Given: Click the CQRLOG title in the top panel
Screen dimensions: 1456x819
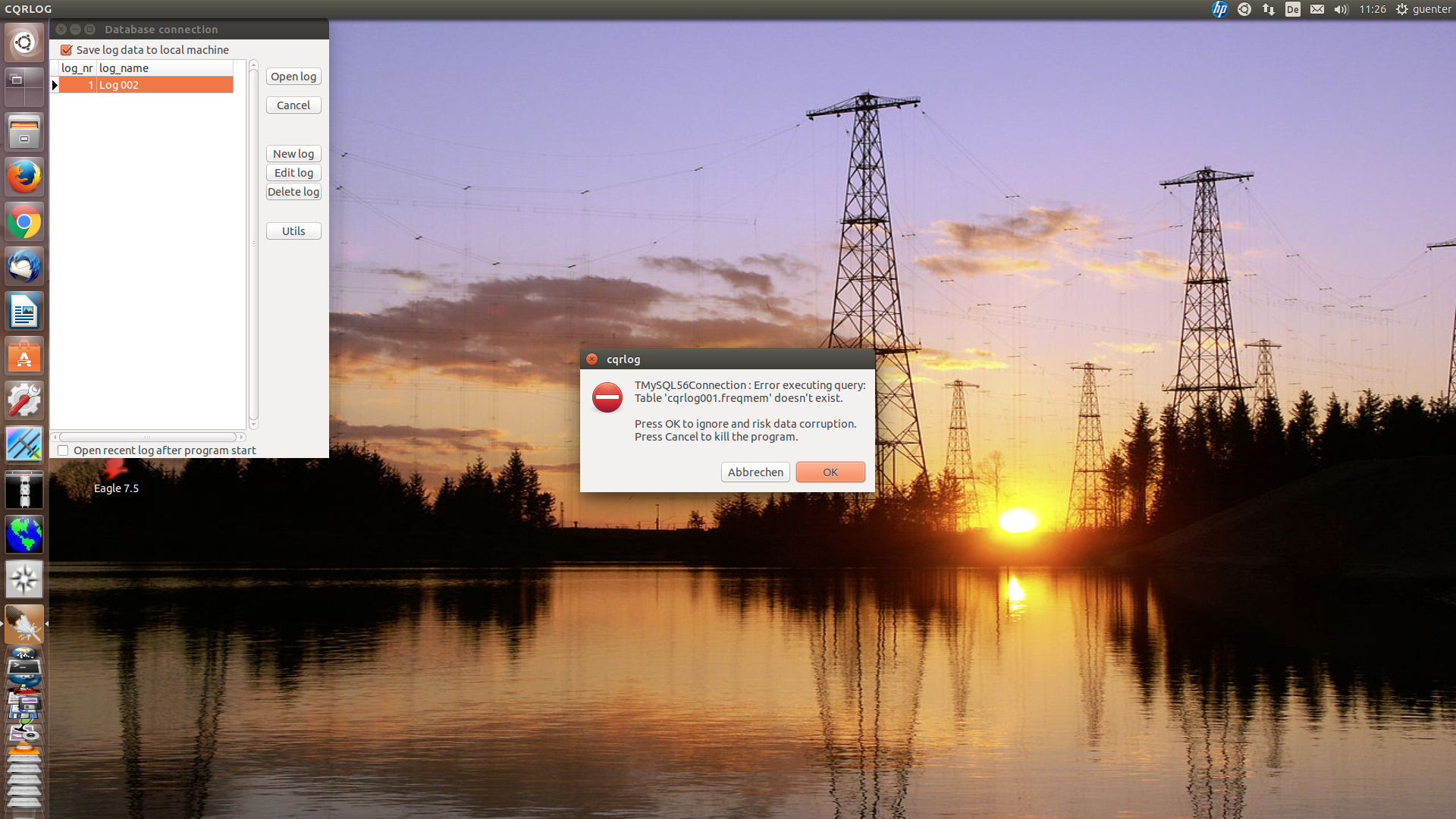Looking at the screenshot, I should pos(28,9).
